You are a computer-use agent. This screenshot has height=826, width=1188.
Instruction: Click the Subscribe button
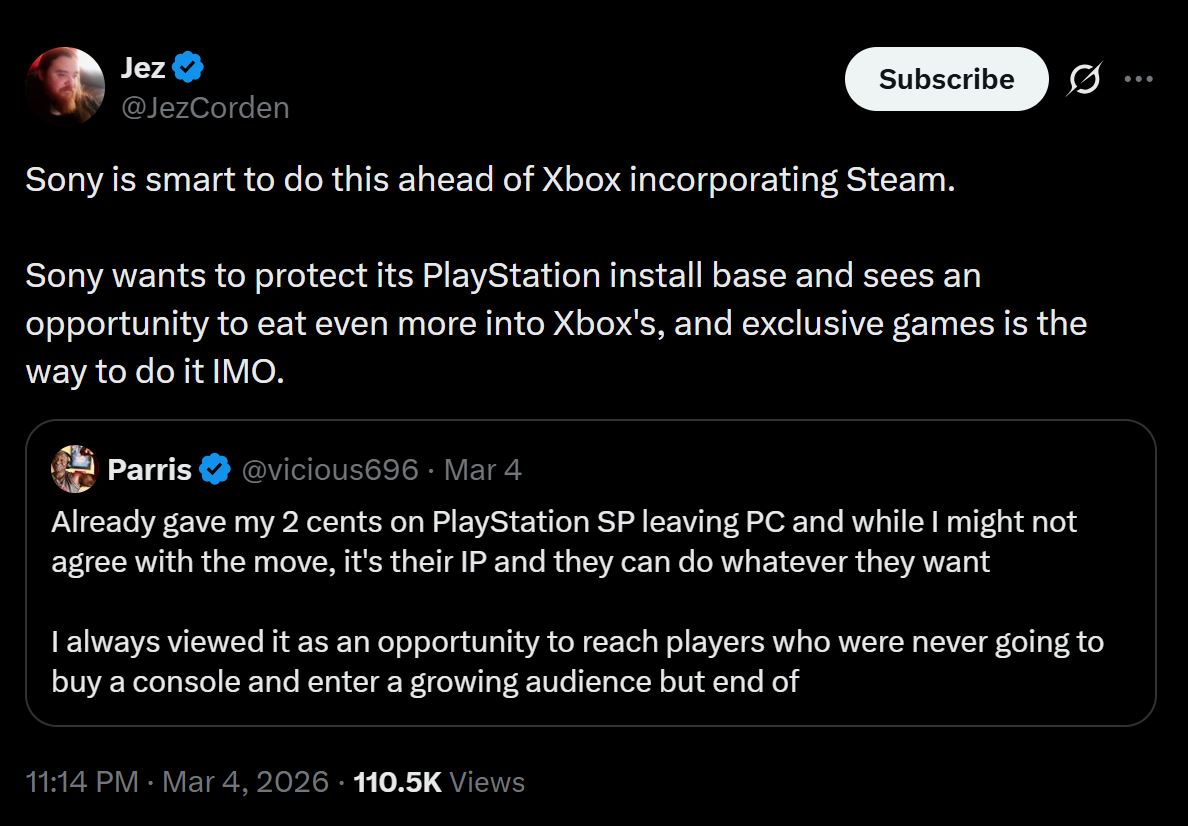click(946, 79)
